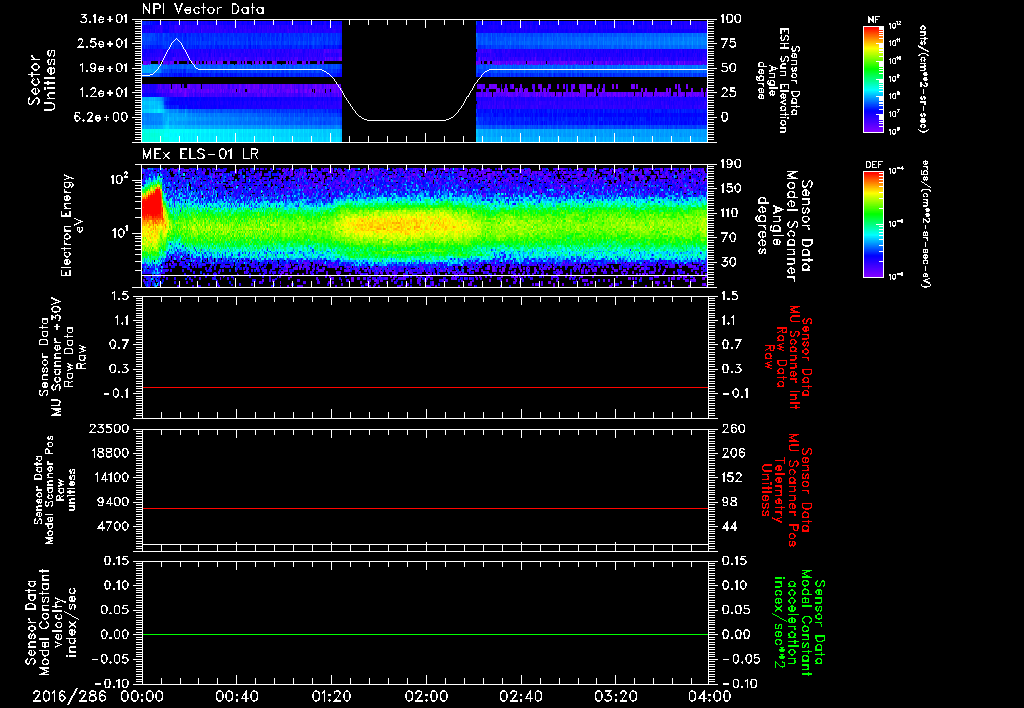Click the NF color bar gradient
1024x708 pixels.
click(x=873, y=79)
